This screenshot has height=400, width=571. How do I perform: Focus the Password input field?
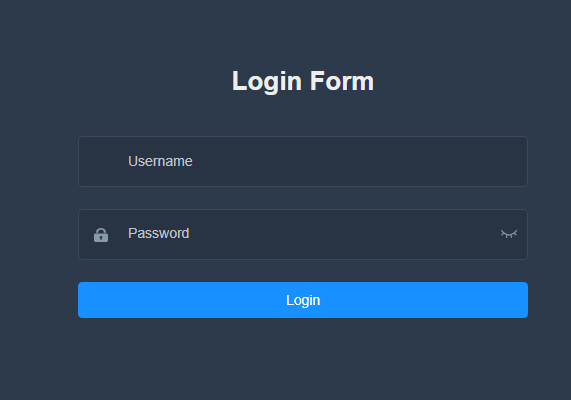coord(303,234)
